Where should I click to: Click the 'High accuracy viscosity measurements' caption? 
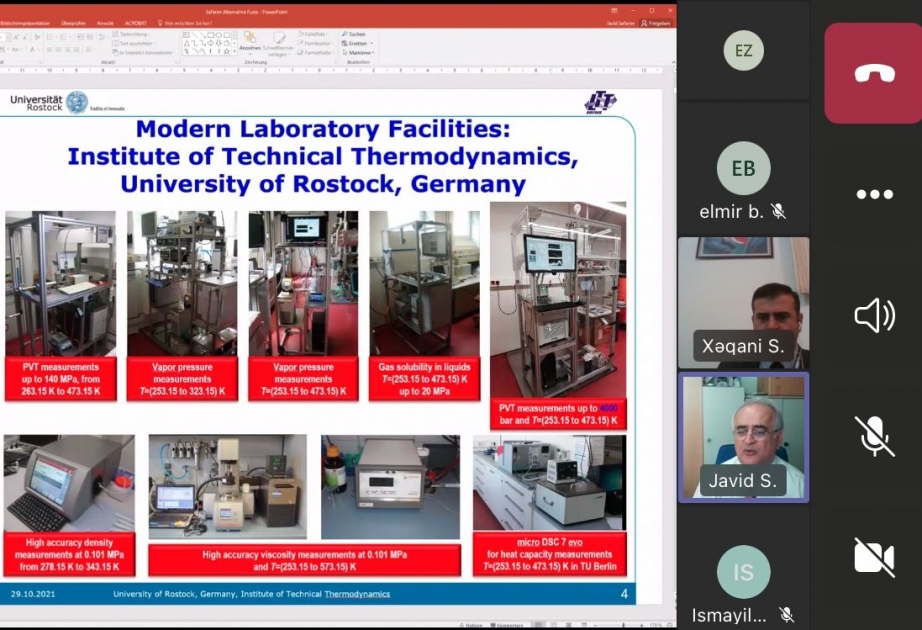coord(305,561)
